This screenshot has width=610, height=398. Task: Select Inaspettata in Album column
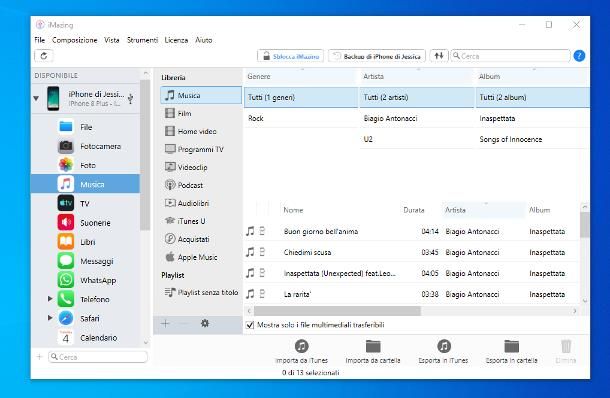(x=532, y=118)
